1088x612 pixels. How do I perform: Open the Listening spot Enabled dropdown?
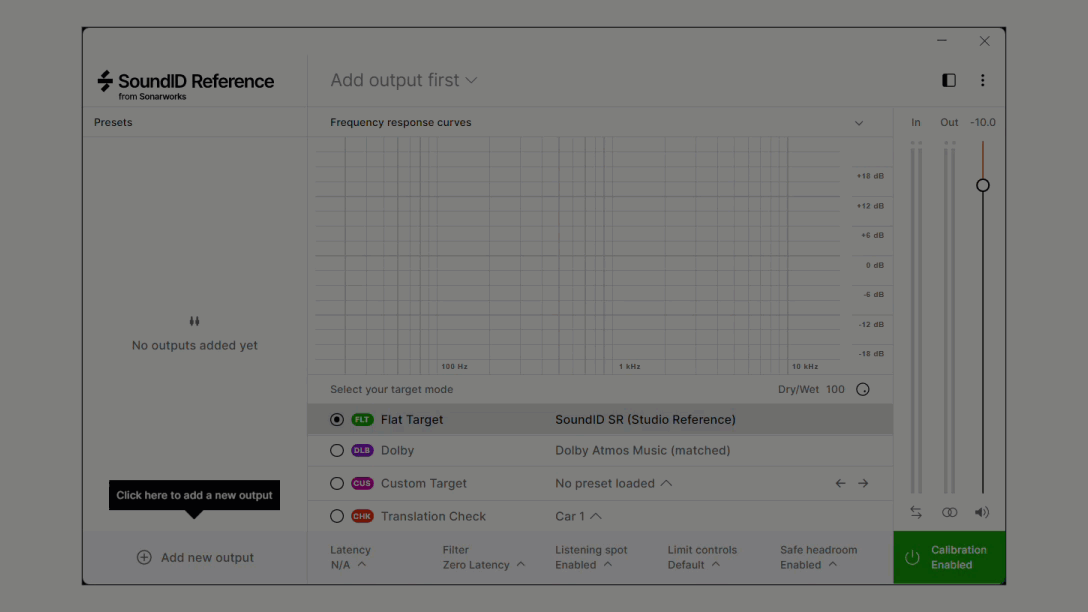(591, 557)
